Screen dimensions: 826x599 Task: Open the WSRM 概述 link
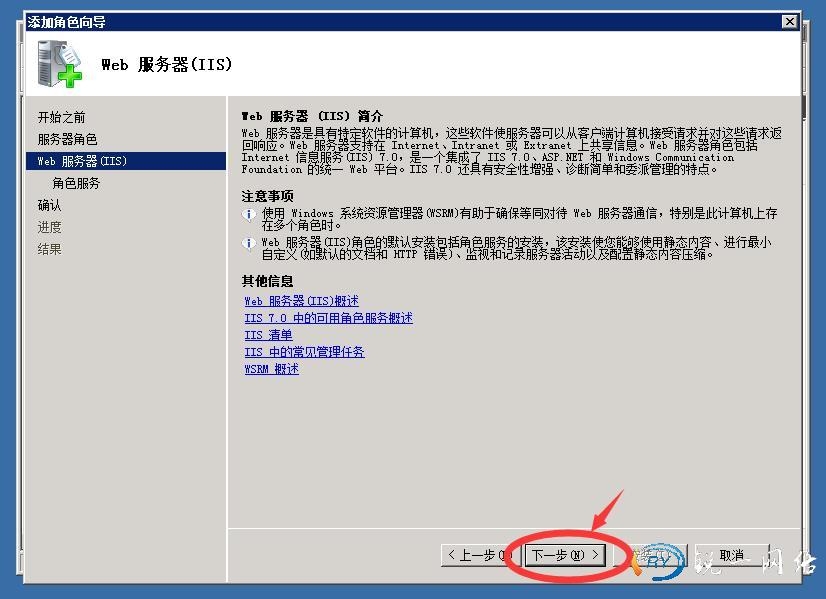271,369
